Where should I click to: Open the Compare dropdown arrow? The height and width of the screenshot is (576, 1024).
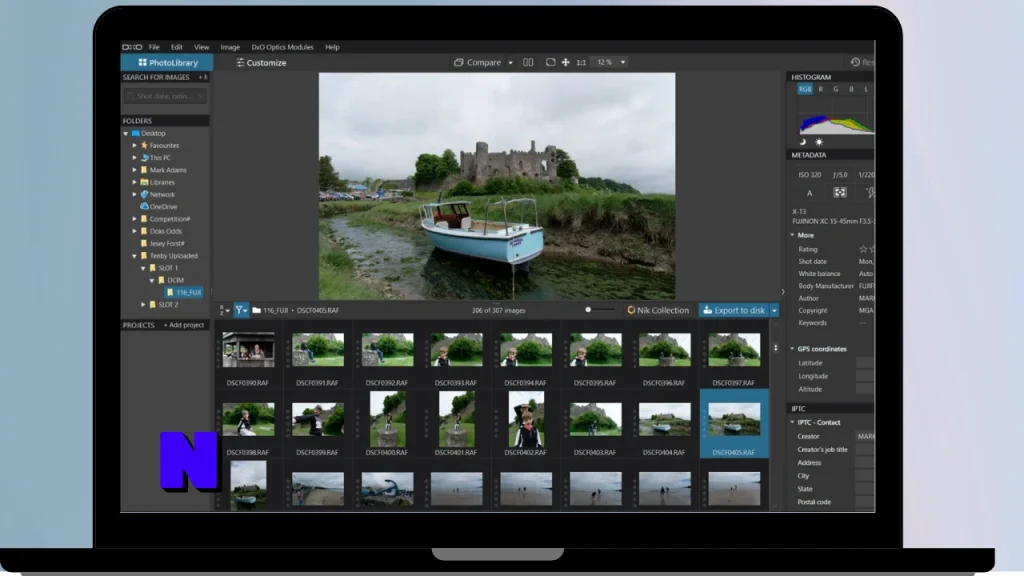click(511, 63)
